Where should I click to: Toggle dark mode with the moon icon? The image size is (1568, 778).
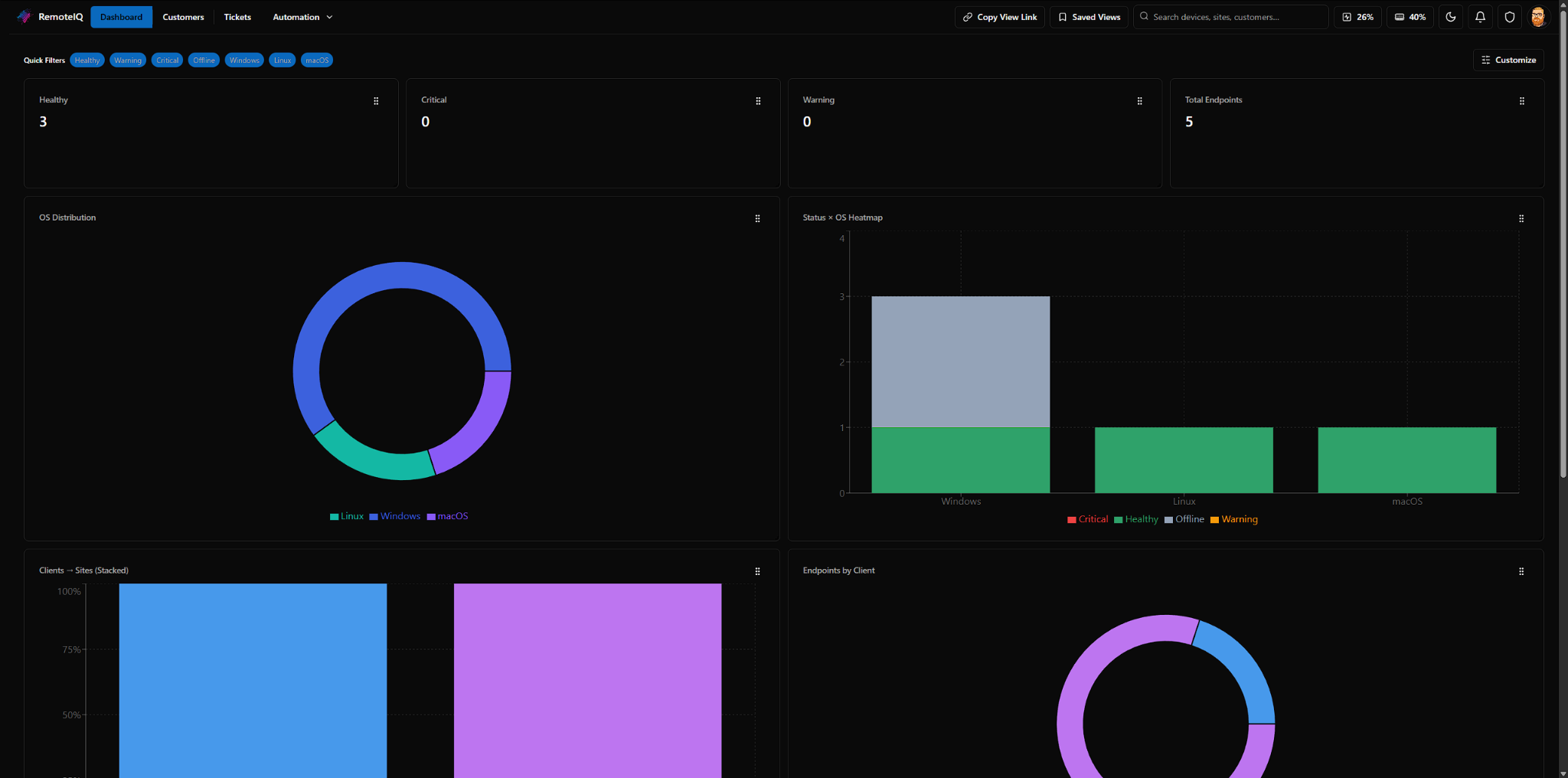1451,16
